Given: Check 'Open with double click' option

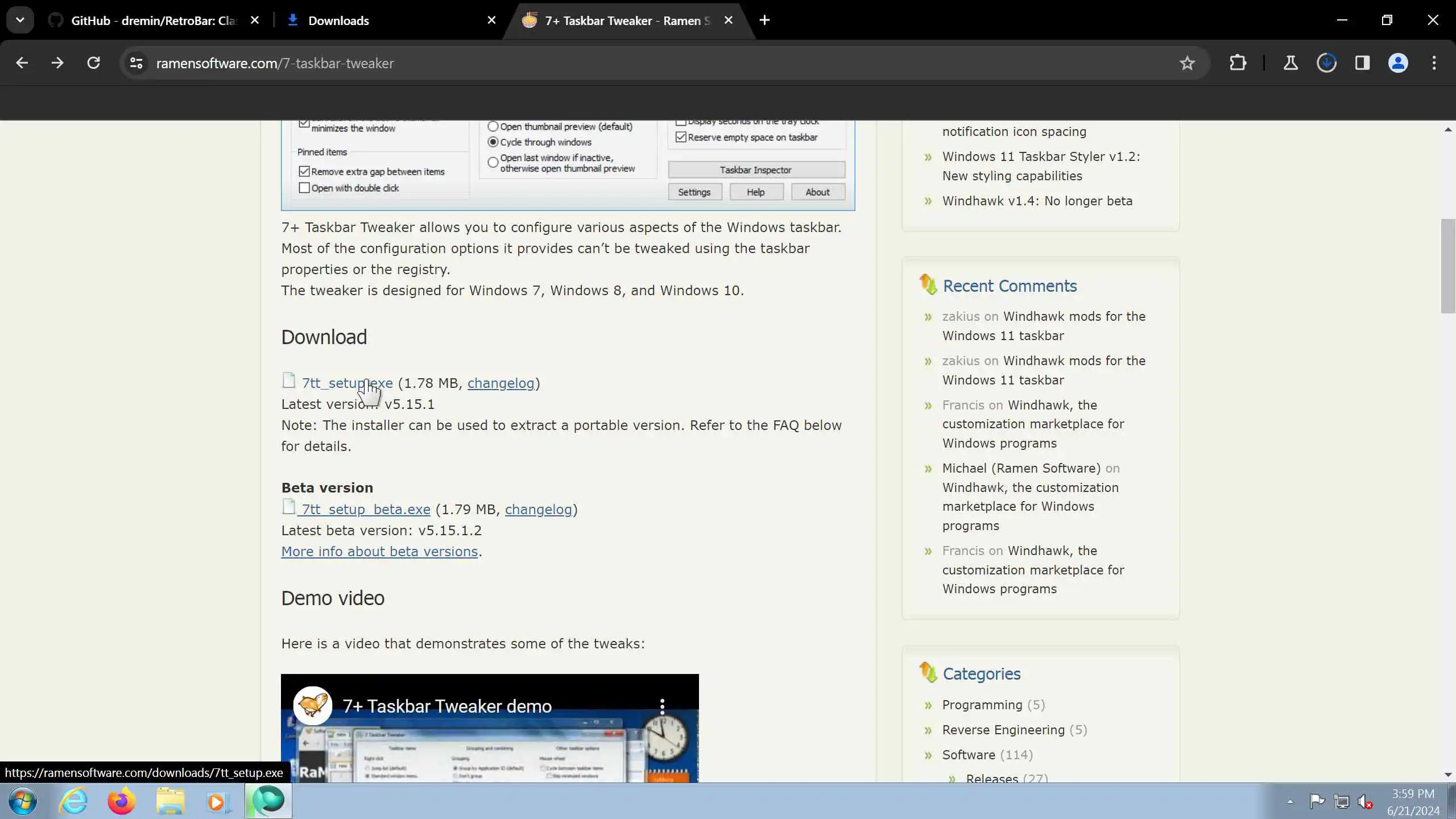Looking at the screenshot, I should point(304,188).
